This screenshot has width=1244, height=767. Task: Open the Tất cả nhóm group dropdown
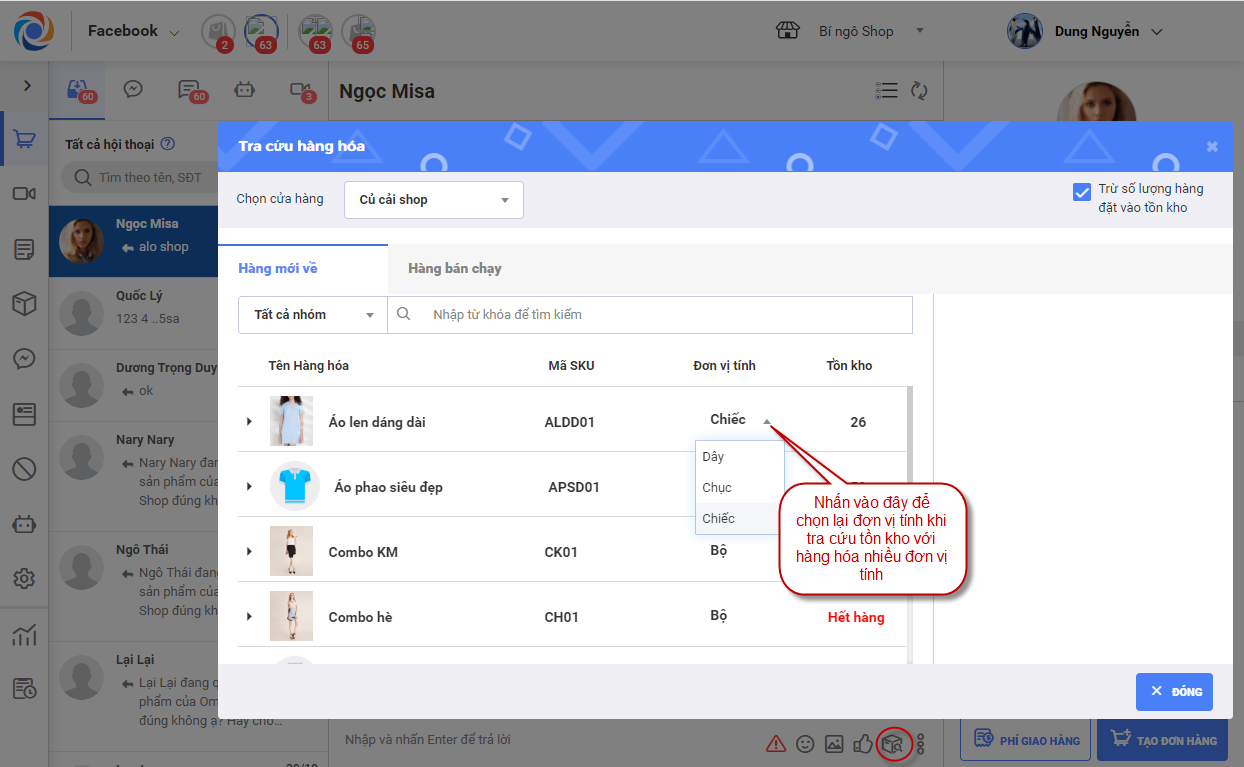(x=313, y=315)
